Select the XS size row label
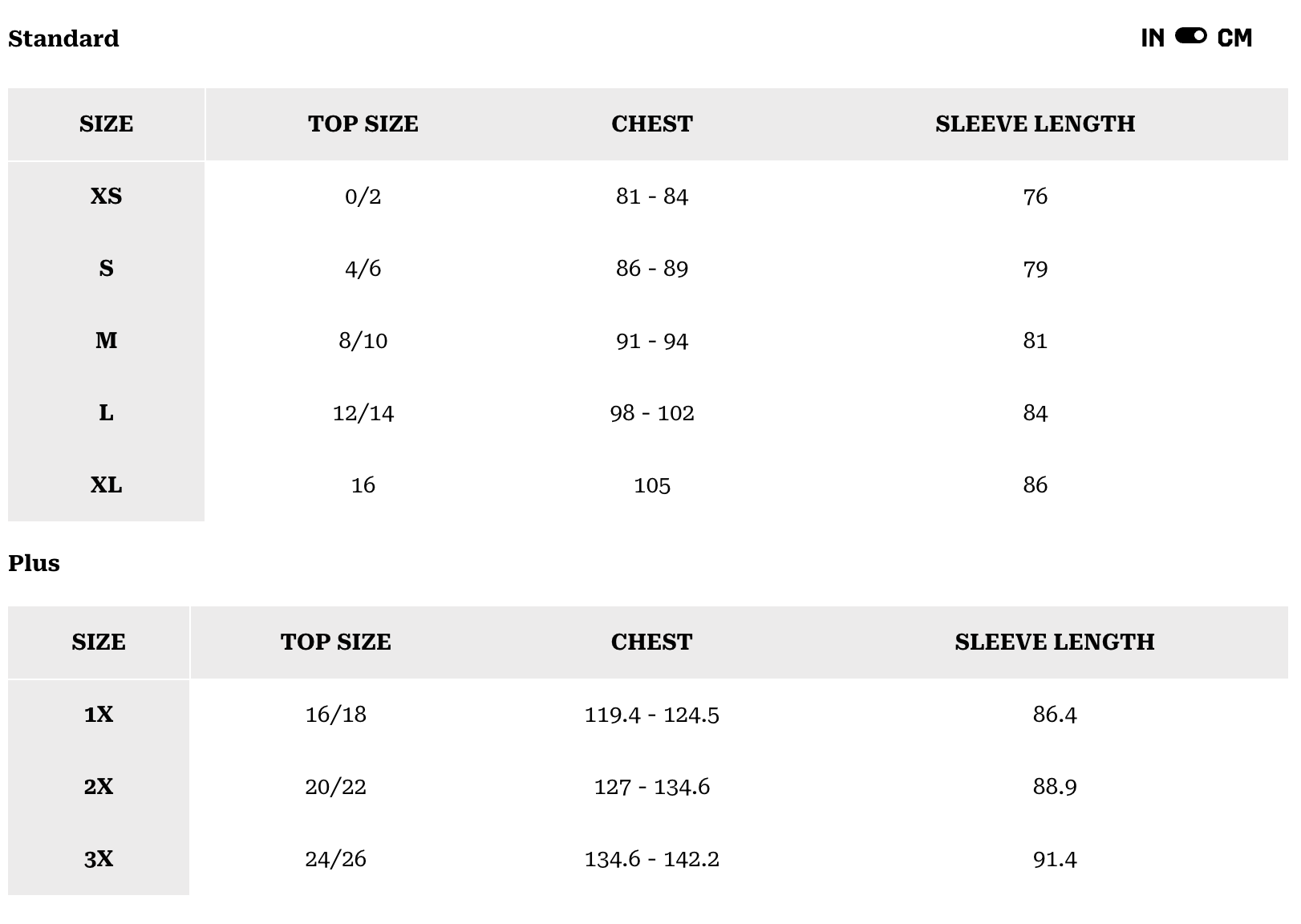Image resolution: width=1301 pixels, height=924 pixels. [106, 197]
